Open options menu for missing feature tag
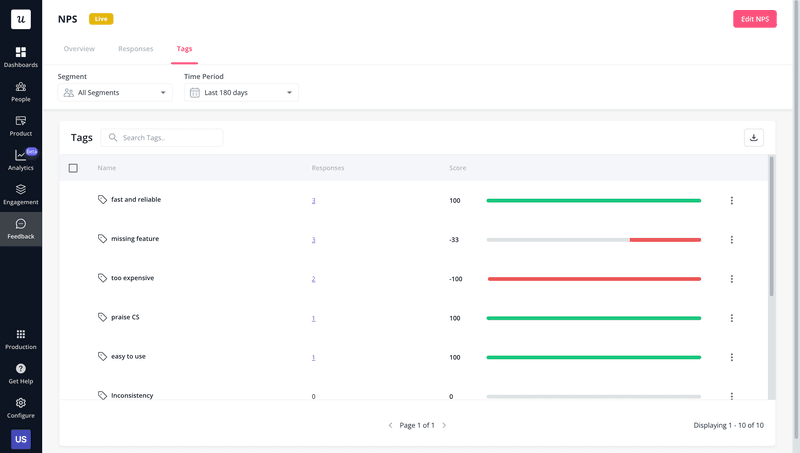 point(731,240)
